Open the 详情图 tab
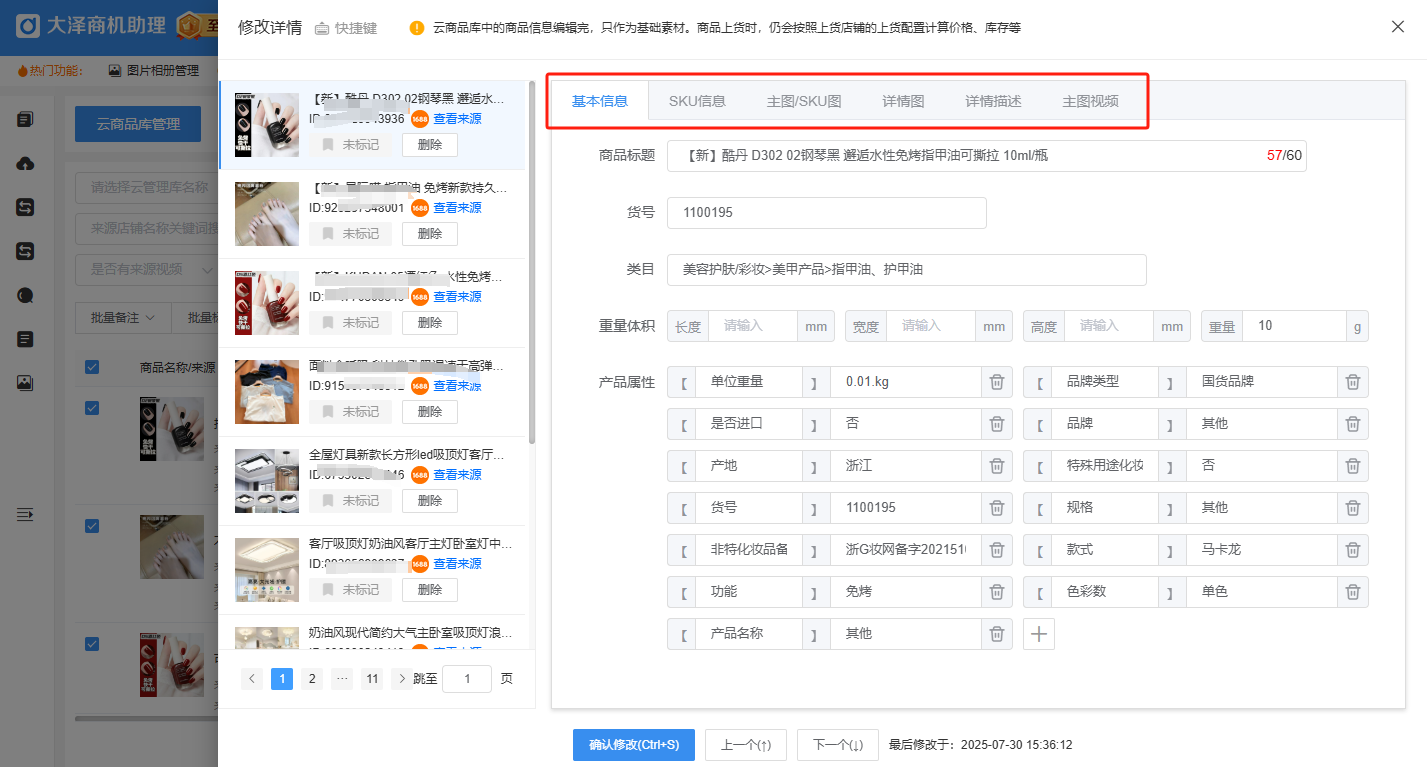This screenshot has height=767, width=1427. 903,101
